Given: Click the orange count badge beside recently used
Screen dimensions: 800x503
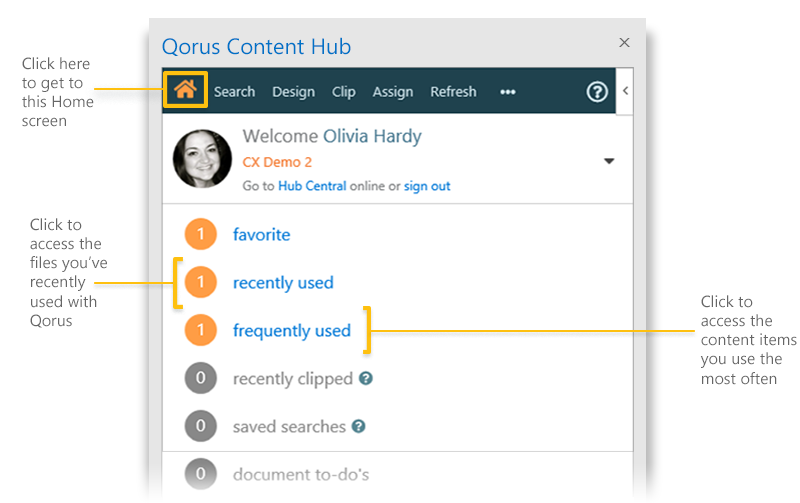Looking at the screenshot, I should 201,282.
